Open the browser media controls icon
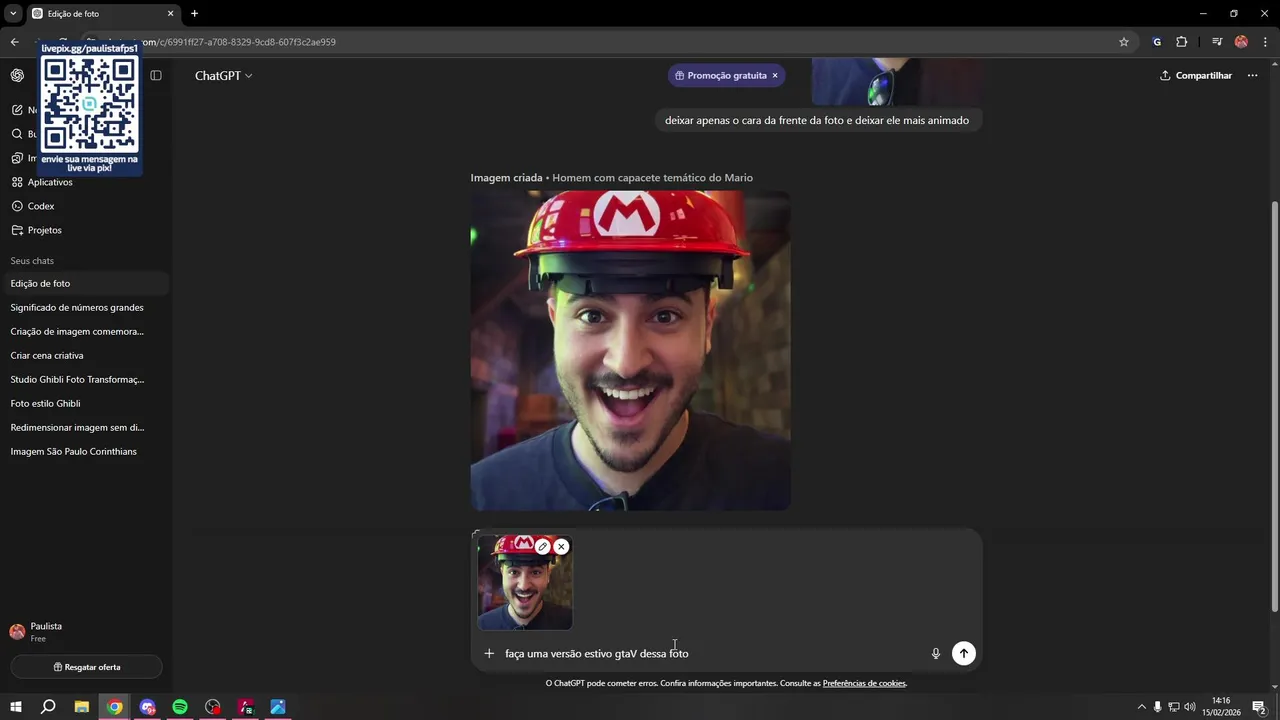 pyautogui.click(x=1217, y=42)
